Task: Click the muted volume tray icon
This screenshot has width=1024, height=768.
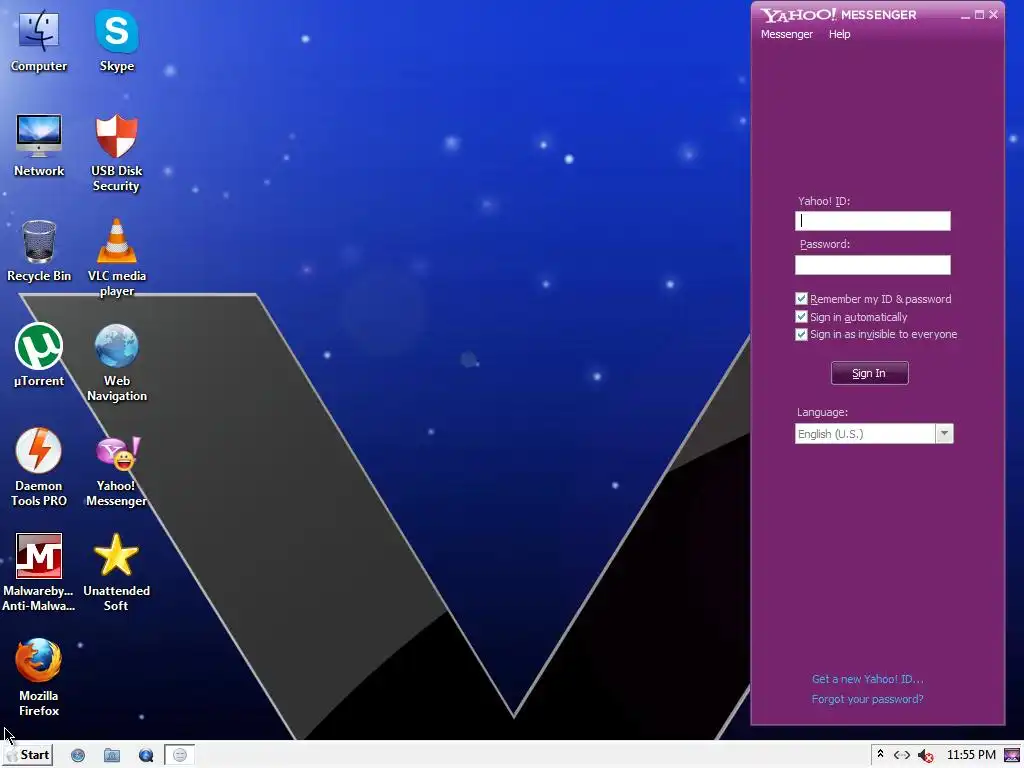Action: [x=925, y=756]
